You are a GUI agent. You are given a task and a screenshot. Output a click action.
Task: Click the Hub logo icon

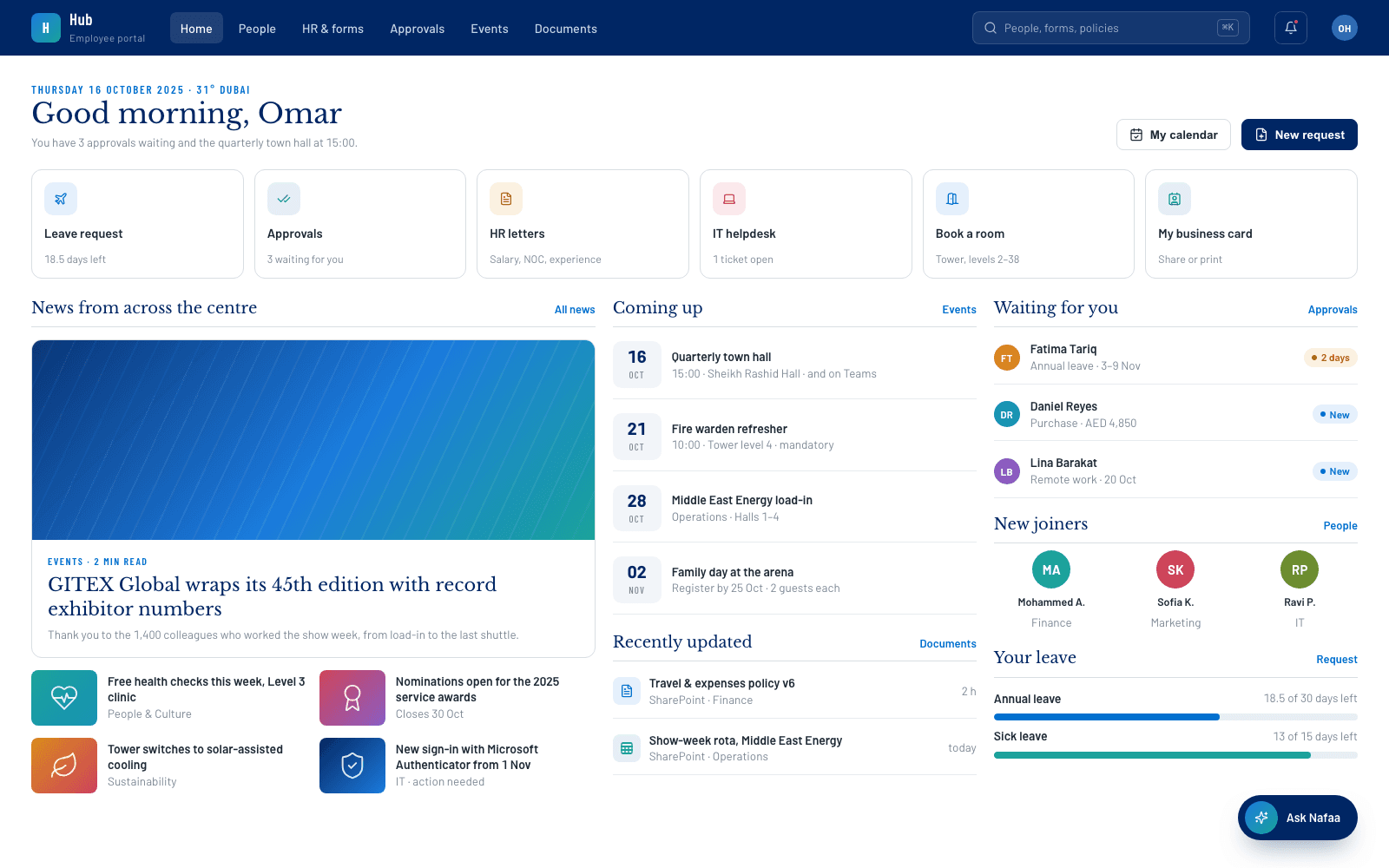click(x=46, y=28)
